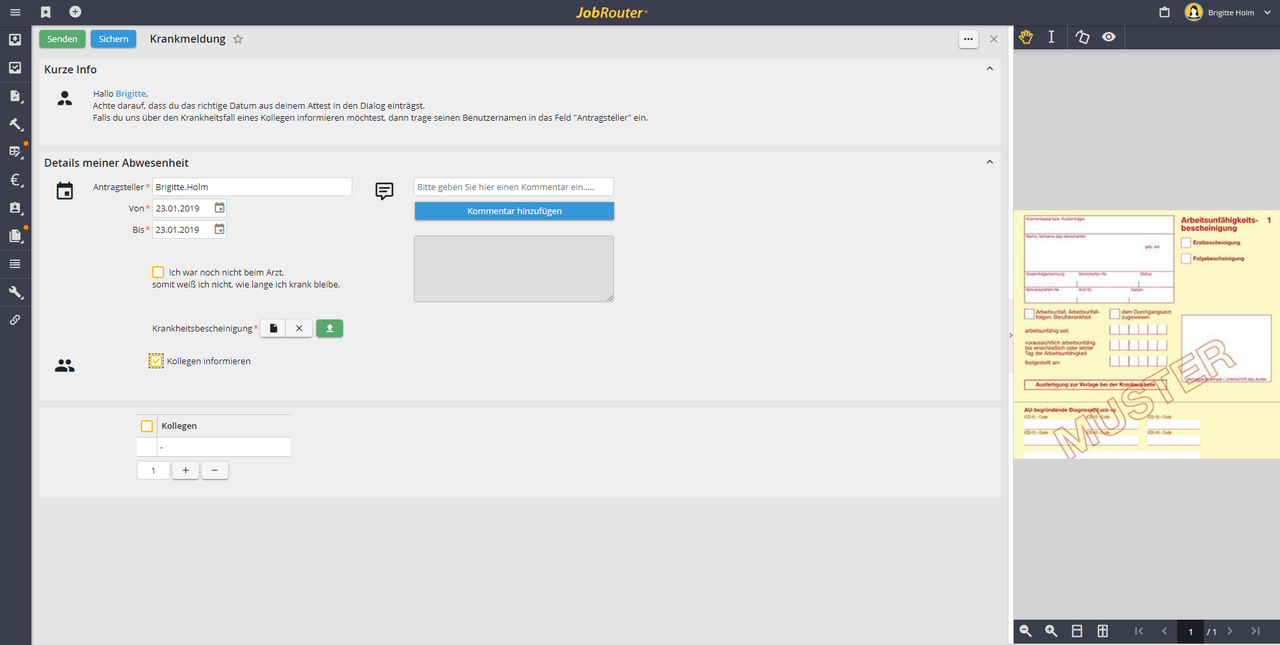This screenshot has height=645, width=1280.
Task: Open the hammer icon in sidebar
Action: (x=15, y=124)
